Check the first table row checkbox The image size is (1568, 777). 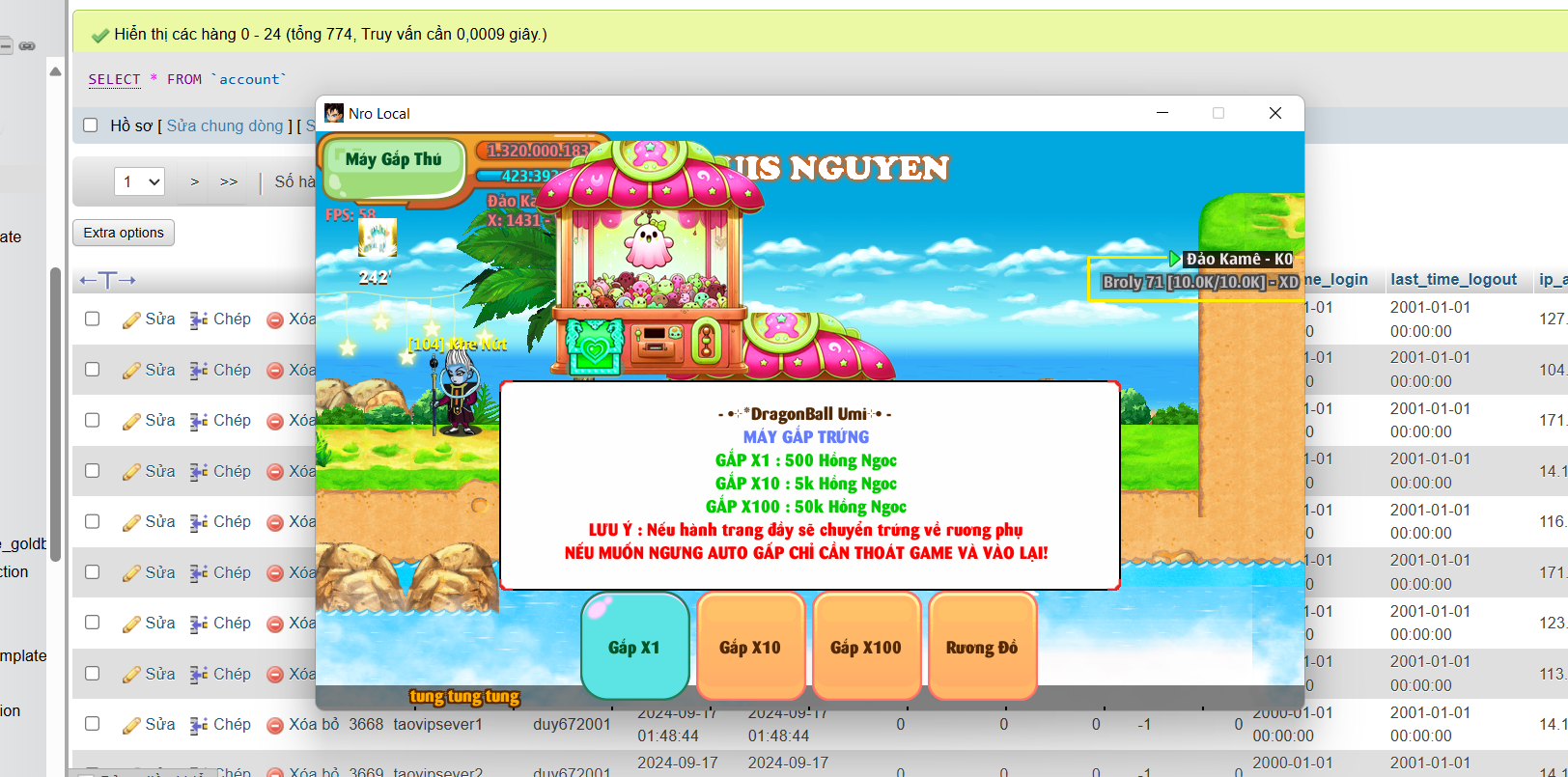pyautogui.click(x=93, y=319)
